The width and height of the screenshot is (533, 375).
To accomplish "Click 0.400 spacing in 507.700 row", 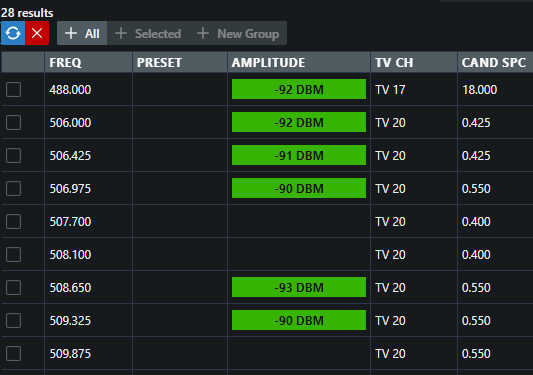I will pos(476,222).
